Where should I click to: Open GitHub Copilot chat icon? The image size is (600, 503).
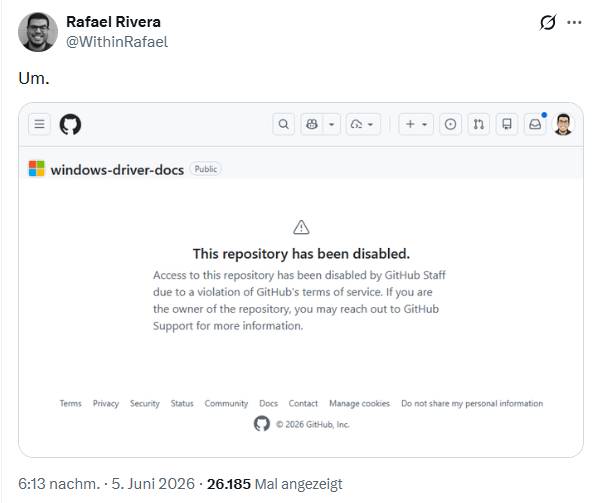pyautogui.click(x=312, y=124)
